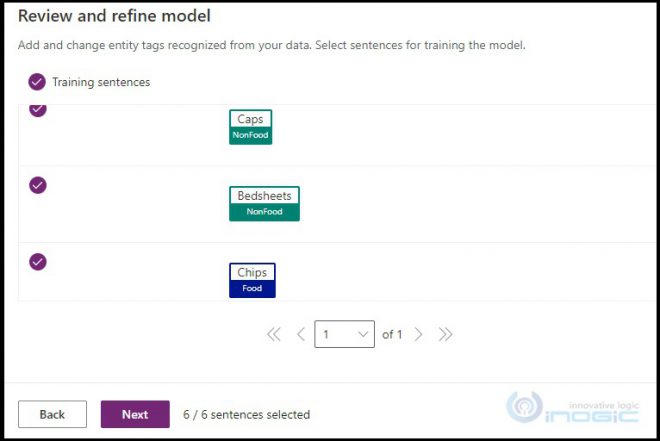Open the page number dropdown
The image size is (660, 441).
point(344,334)
